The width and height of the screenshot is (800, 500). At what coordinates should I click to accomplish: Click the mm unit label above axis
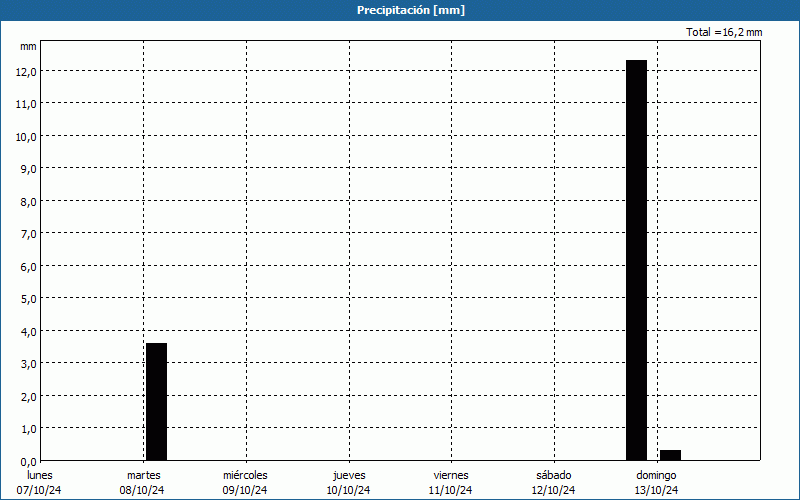[28, 46]
